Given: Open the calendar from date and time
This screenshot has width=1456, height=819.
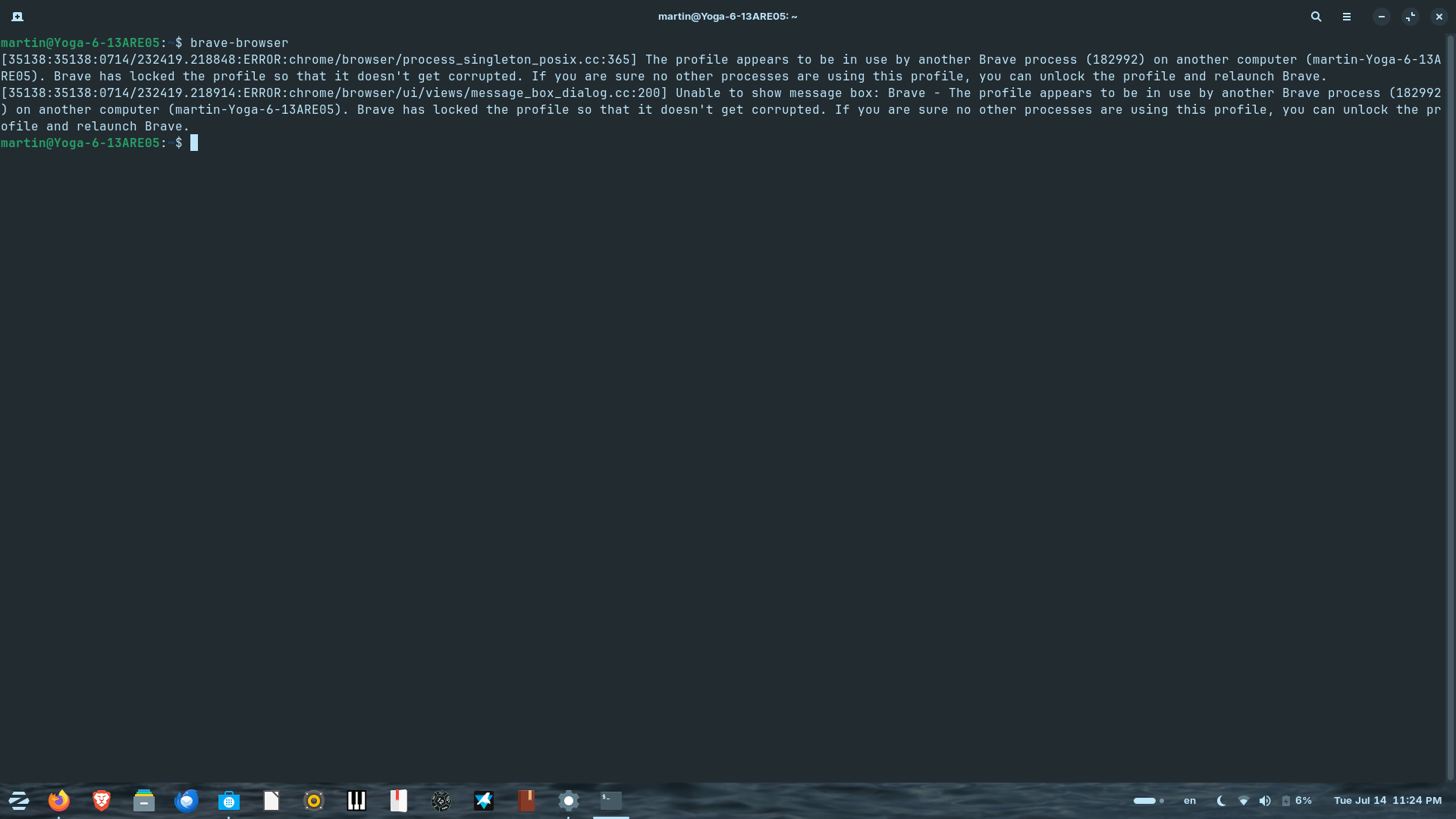Looking at the screenshot, I should click(x=1388, y=801).
